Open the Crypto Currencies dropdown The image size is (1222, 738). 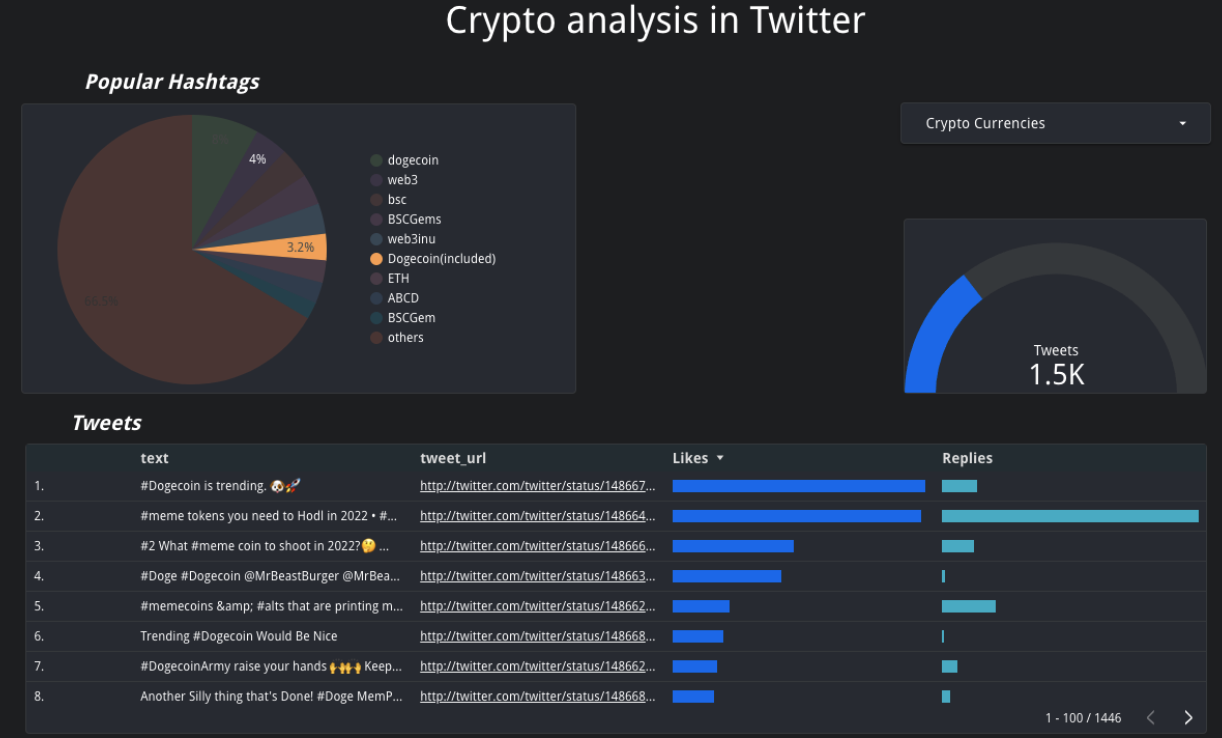pyautogui.click(x=1055, y=123)
